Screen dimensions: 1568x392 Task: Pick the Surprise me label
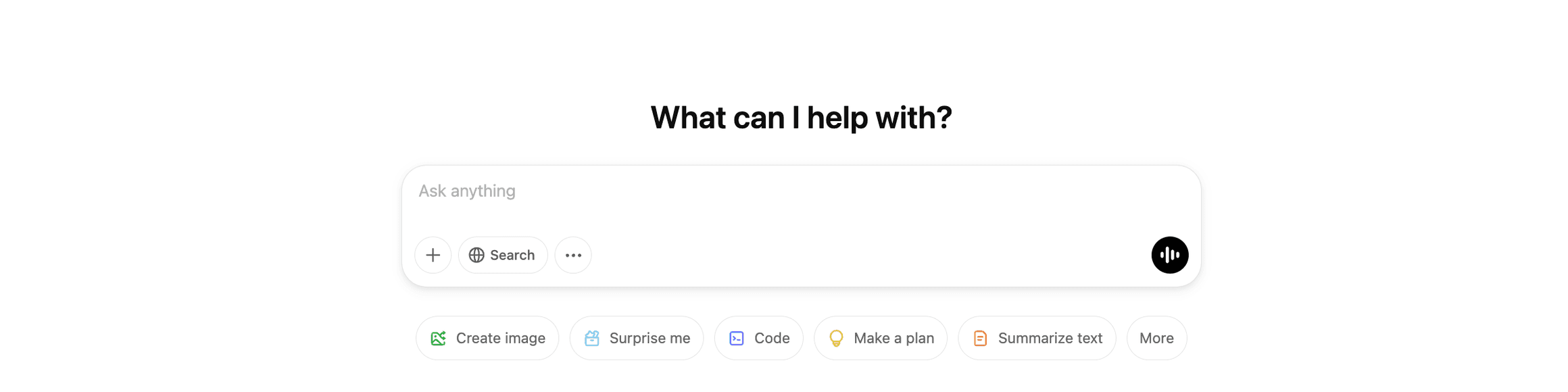point(650,338)
